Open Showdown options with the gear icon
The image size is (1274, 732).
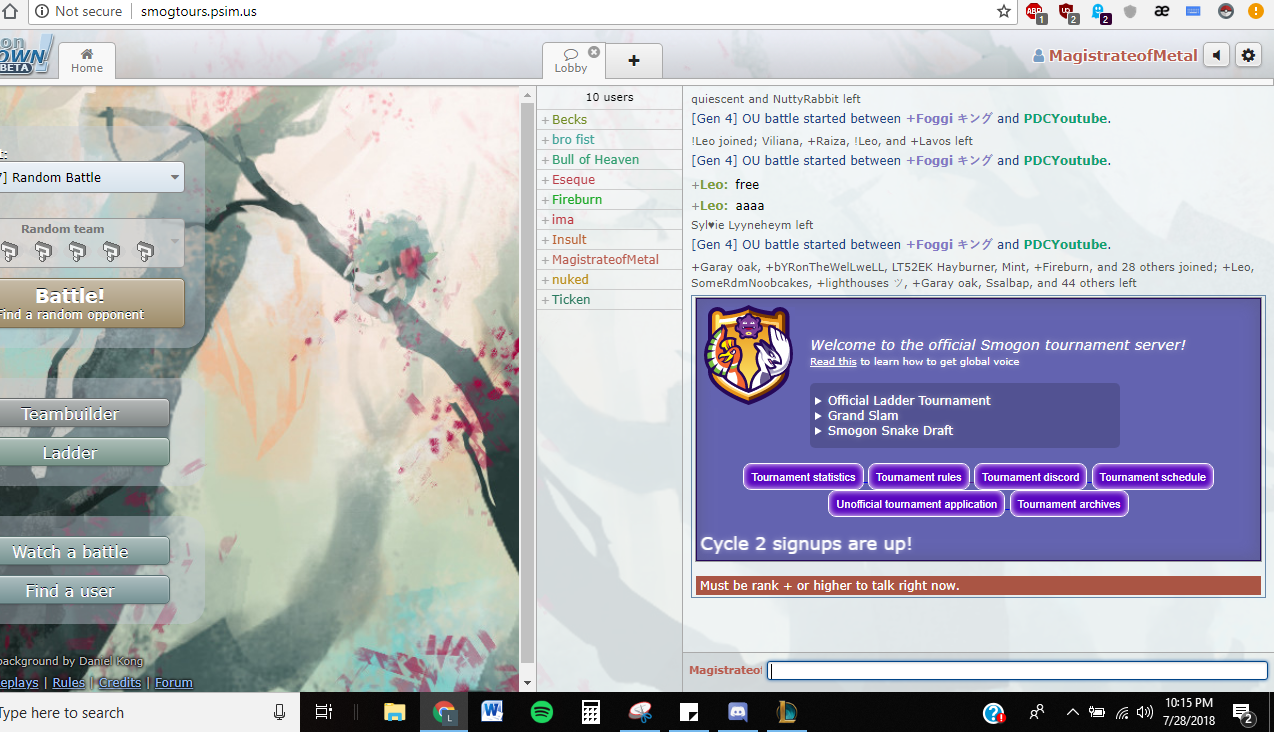1248,55
